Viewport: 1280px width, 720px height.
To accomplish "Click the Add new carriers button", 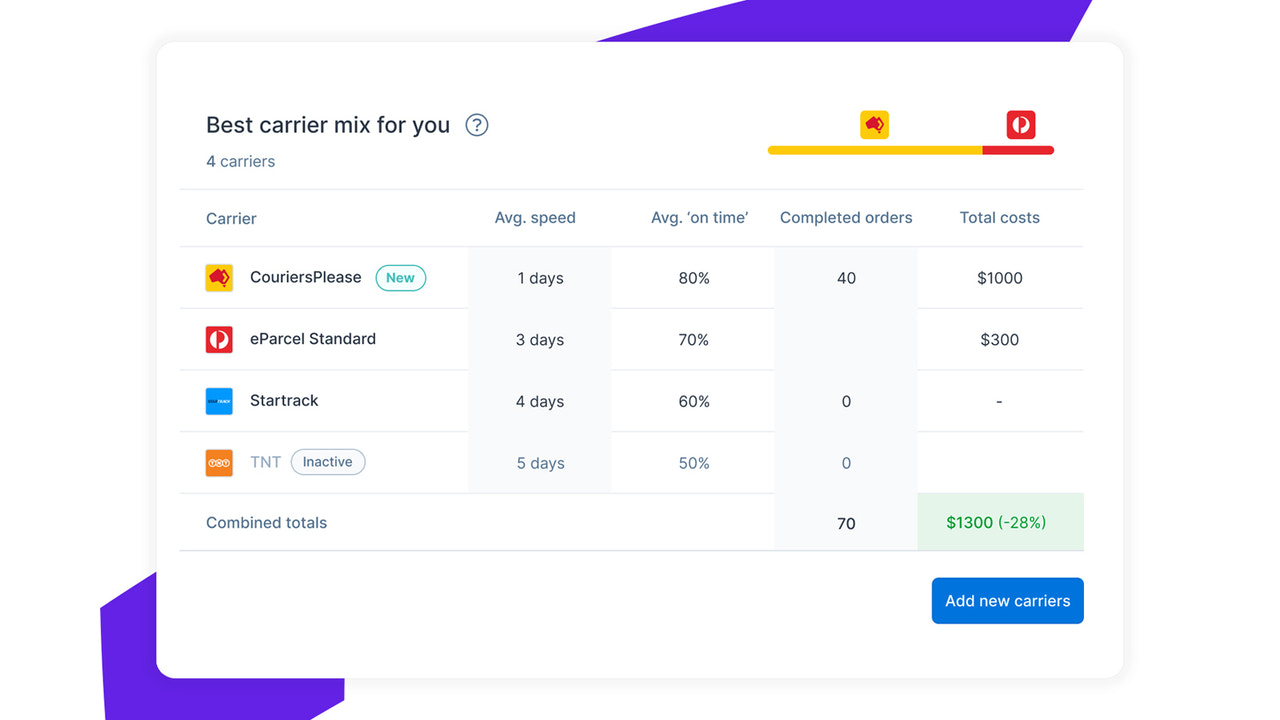I will point(1007,600).
